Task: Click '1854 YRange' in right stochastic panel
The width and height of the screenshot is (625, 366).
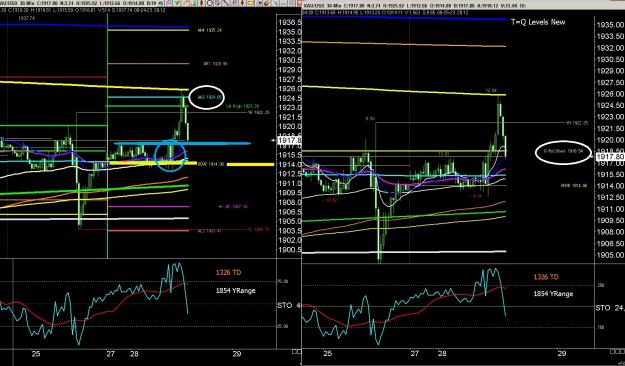Action: coord(553,294)
